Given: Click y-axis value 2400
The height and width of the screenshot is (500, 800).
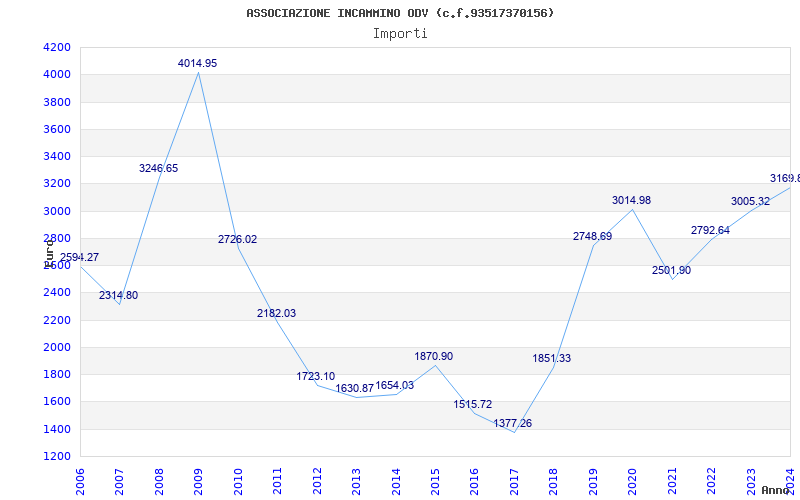Looking at the screenshot, I should (57, 292).
